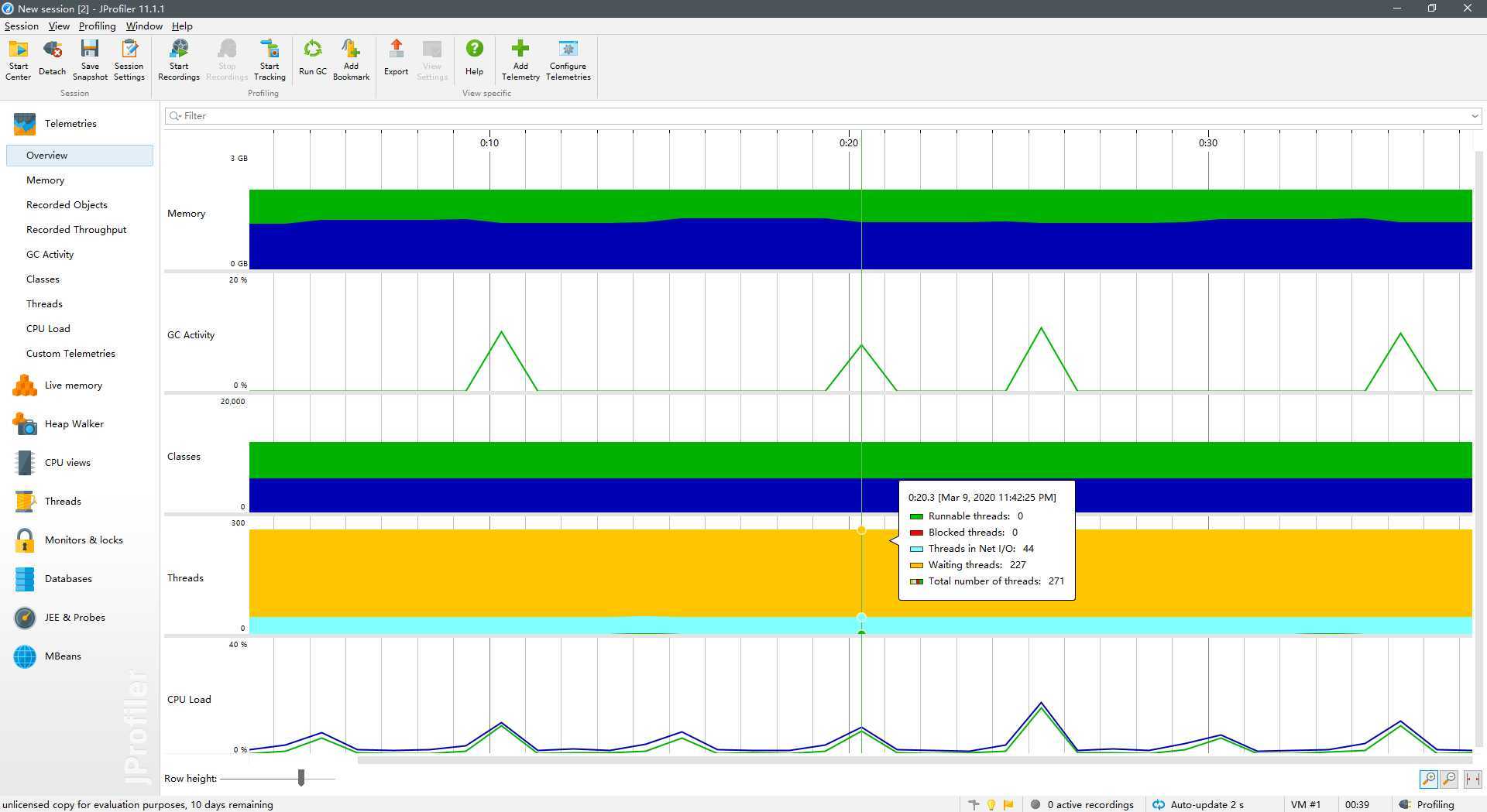
Task: Click the 0:30 timeline marker
Action: 1208,142
